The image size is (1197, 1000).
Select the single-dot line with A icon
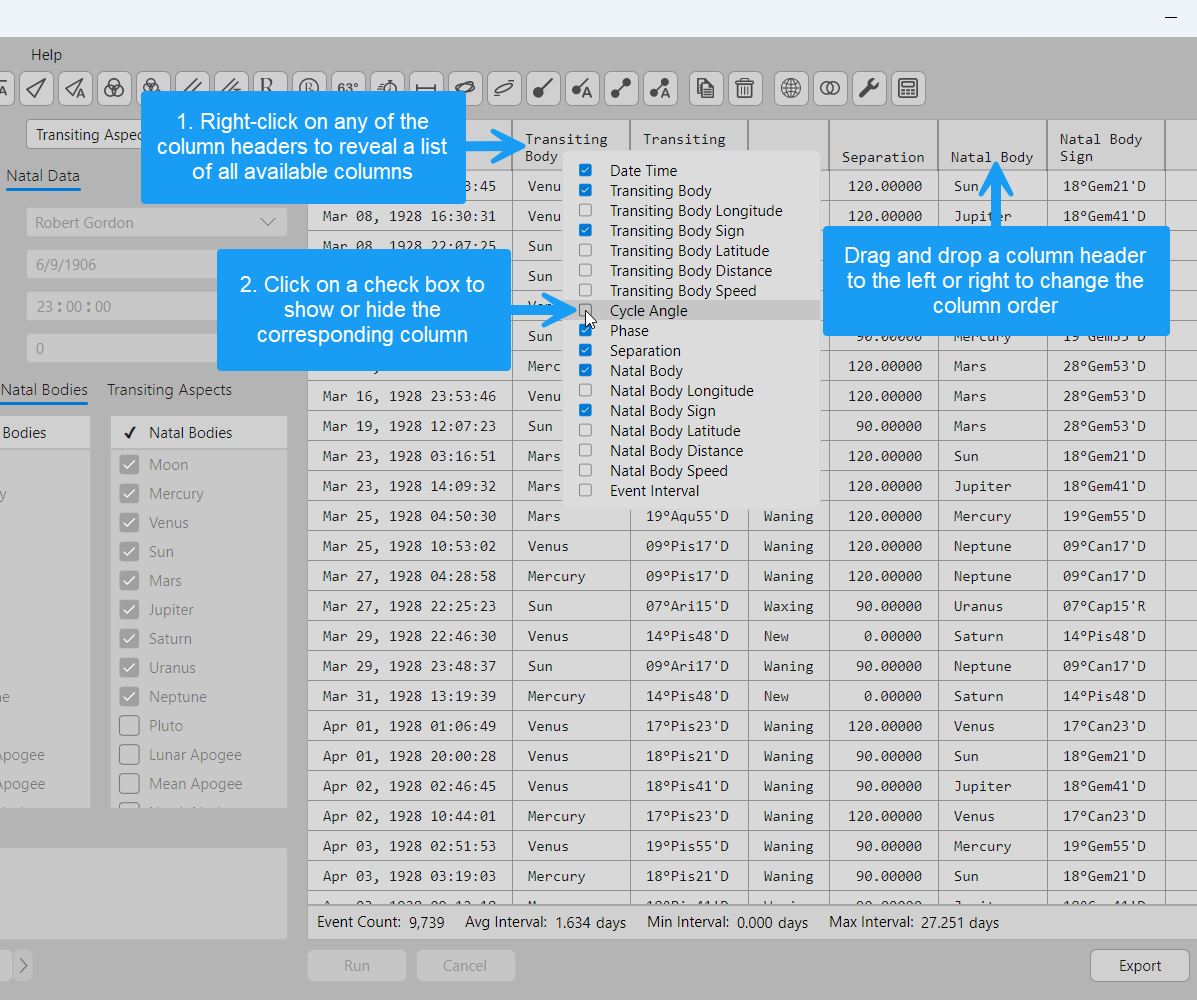coord(582,89)
